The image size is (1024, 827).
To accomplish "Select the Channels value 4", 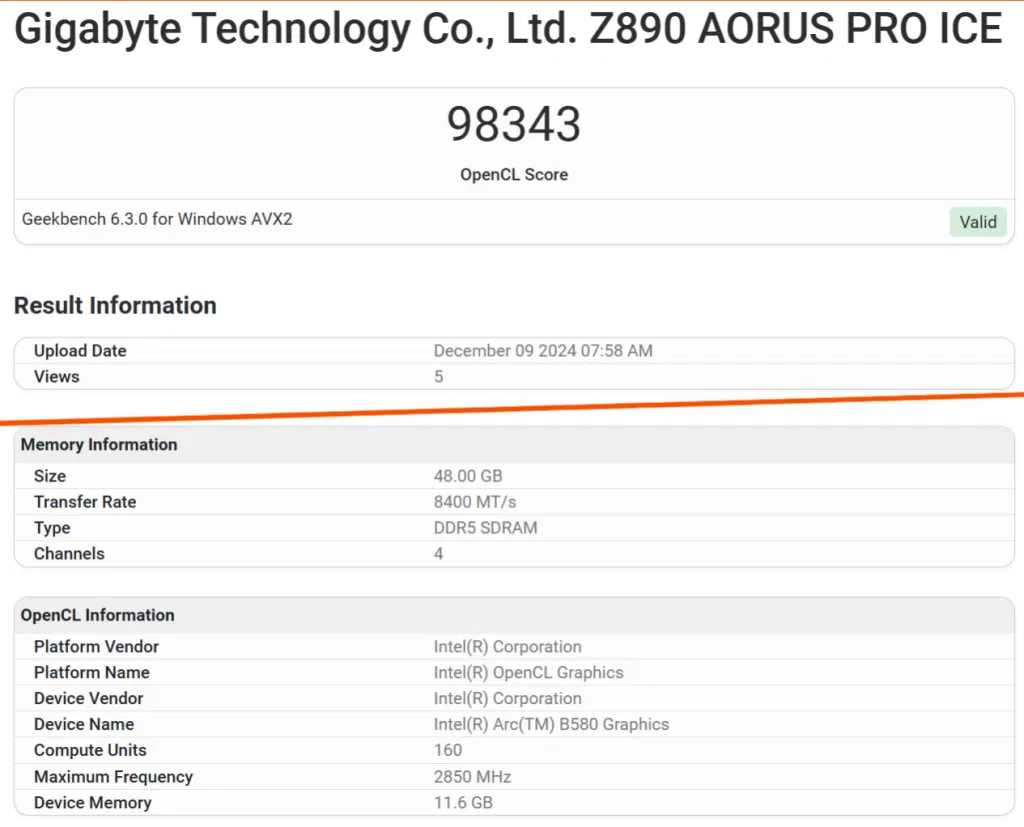I will (439, 554).
